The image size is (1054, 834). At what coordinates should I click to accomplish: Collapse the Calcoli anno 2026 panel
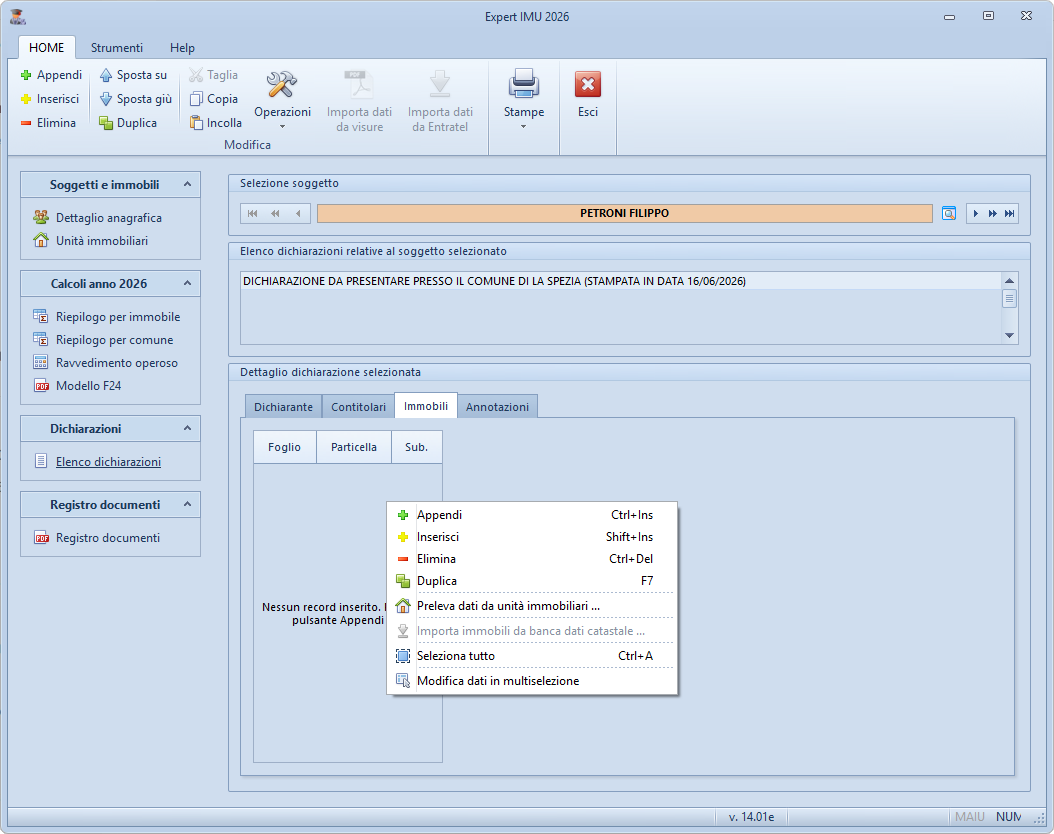(x=185, y=284)
